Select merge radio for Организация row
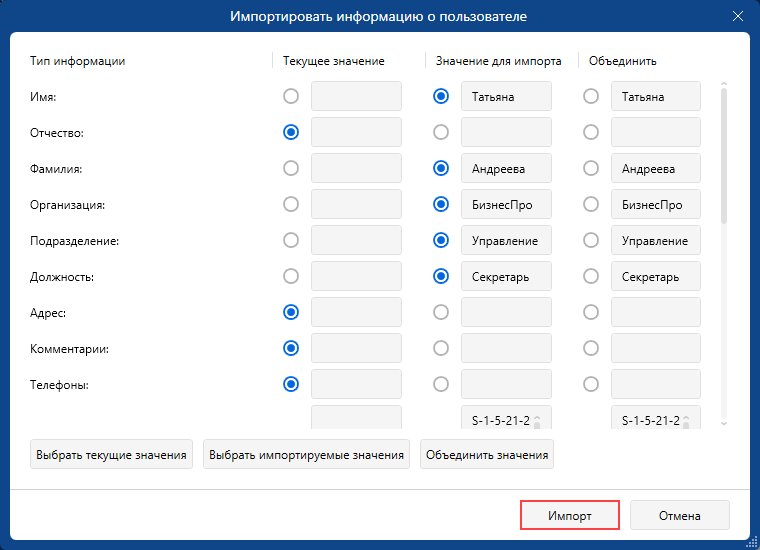 [591, 204]
